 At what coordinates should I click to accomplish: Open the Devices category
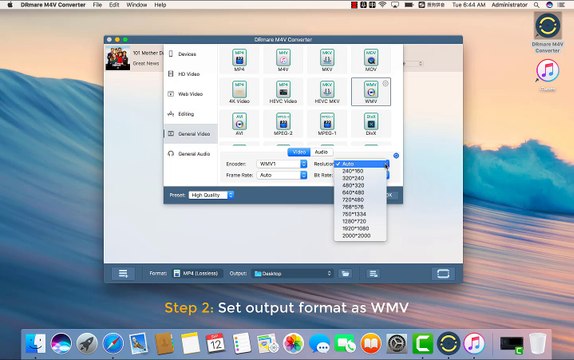(x=190, y=54)
